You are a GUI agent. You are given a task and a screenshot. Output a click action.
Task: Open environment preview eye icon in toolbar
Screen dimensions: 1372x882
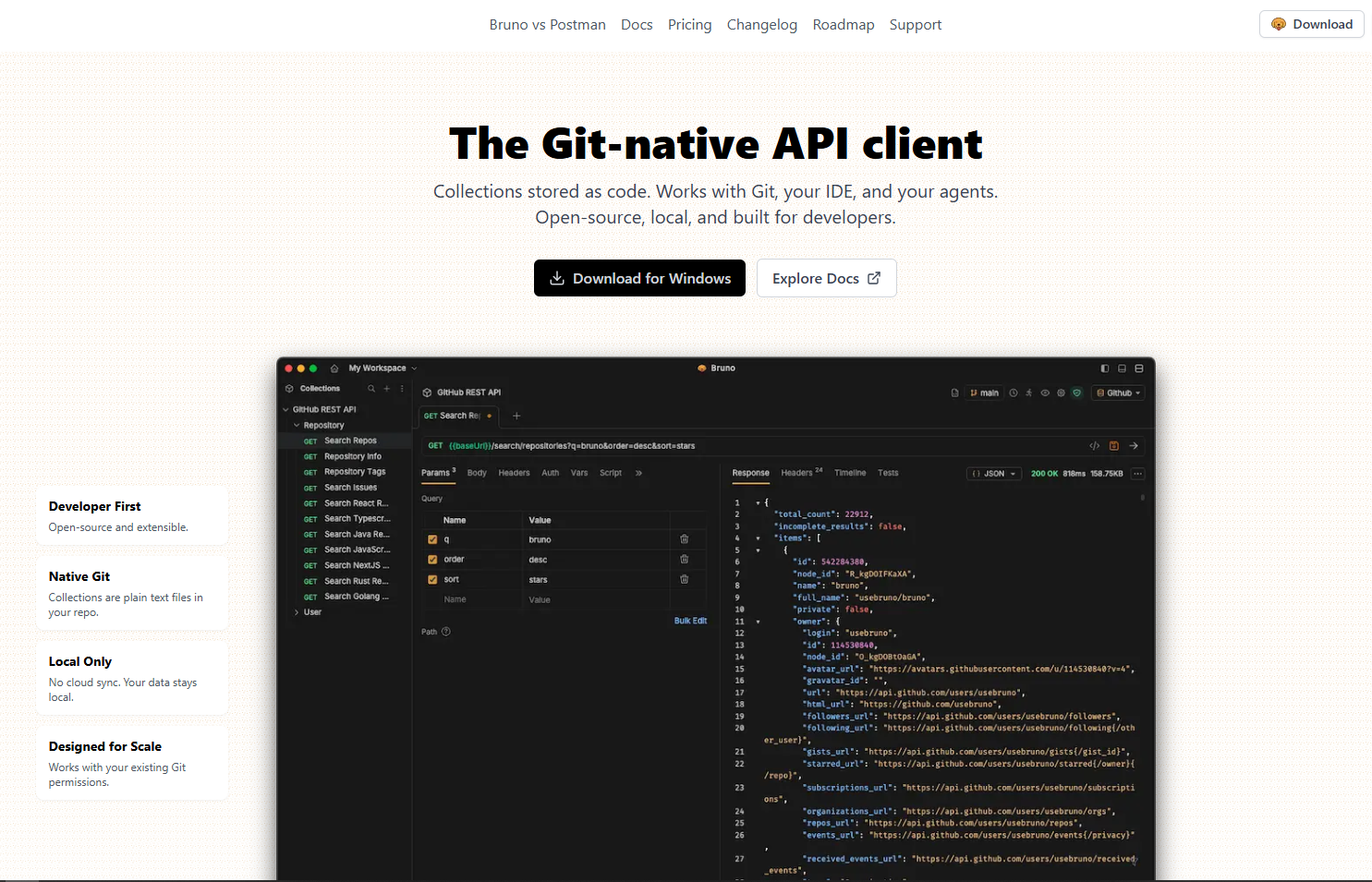pos(1045,393)
